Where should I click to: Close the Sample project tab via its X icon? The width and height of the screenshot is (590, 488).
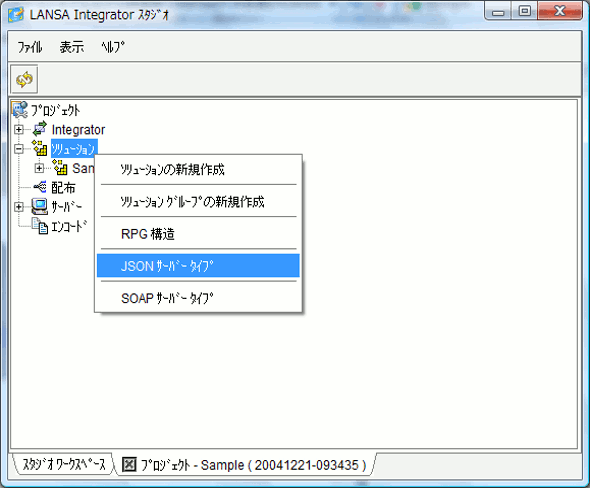129,465
